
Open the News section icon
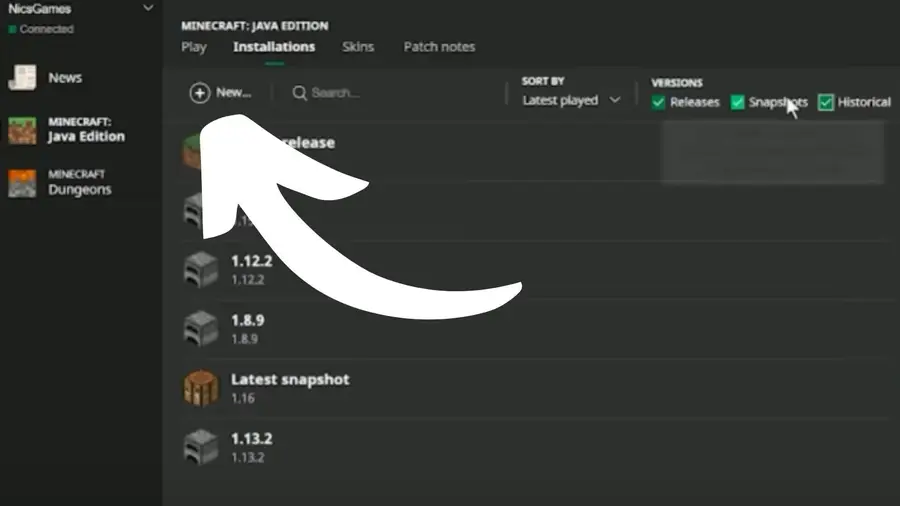point(22,78)
